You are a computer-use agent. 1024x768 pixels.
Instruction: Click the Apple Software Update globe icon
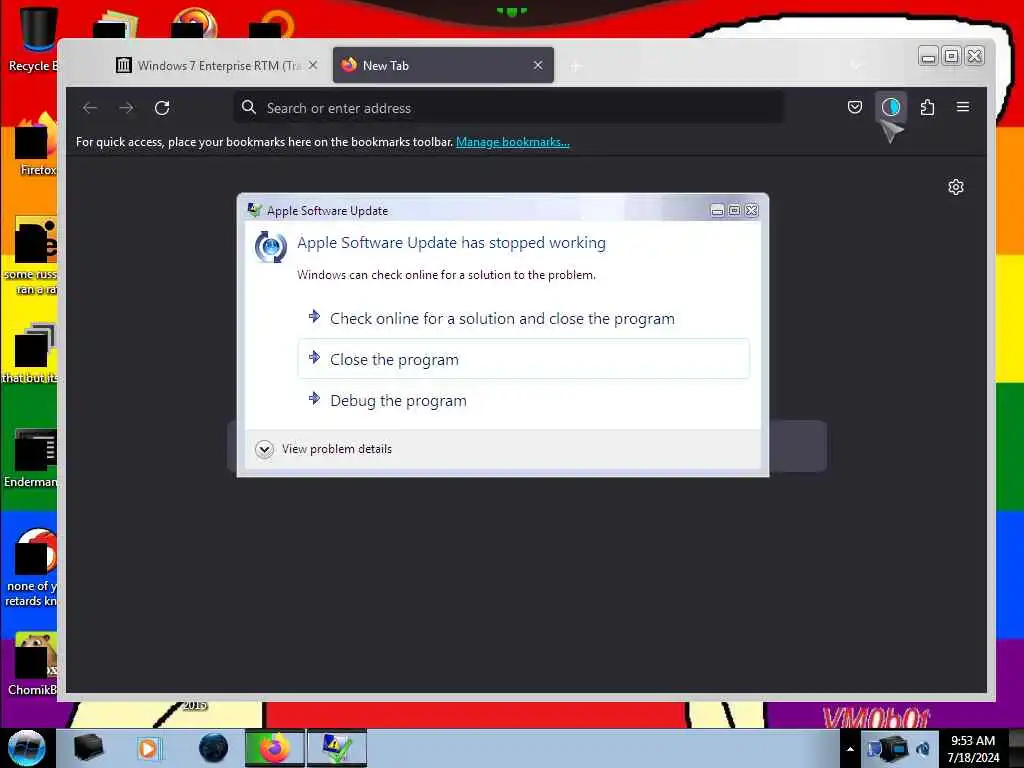(x=270, y=247)
